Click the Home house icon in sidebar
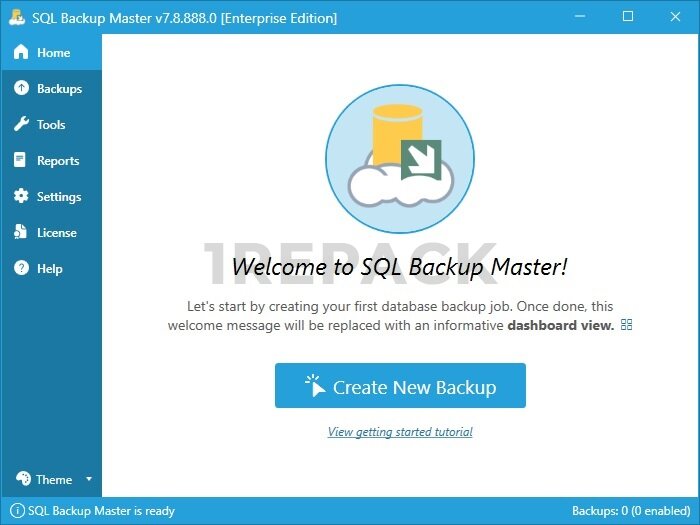This screenshot has width=700, height=525. pyautogui.click(x=20, y=53)
